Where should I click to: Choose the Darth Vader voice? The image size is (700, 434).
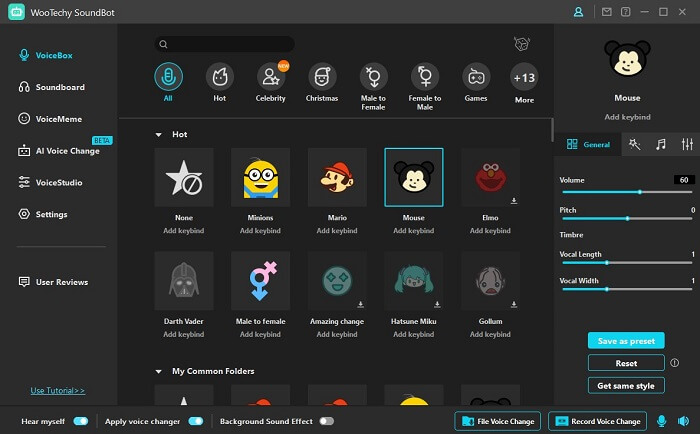[184, 281]
